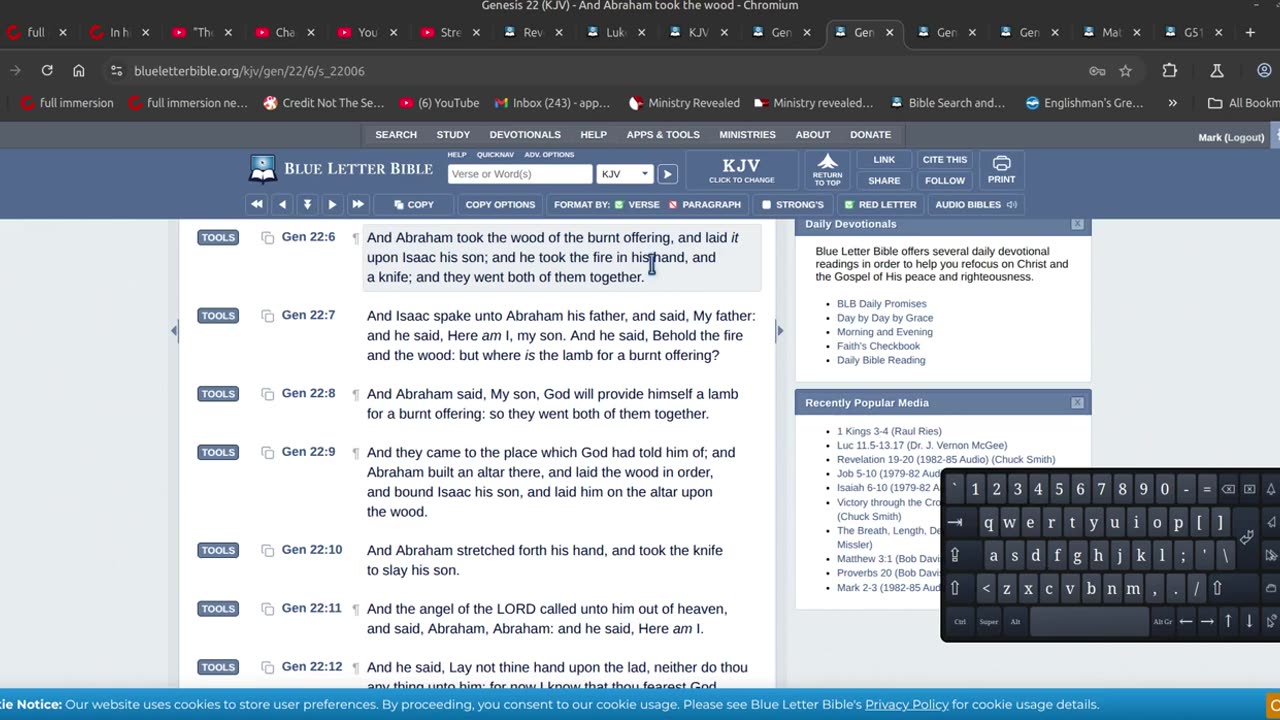Click the Cite This button

[945, 160]
